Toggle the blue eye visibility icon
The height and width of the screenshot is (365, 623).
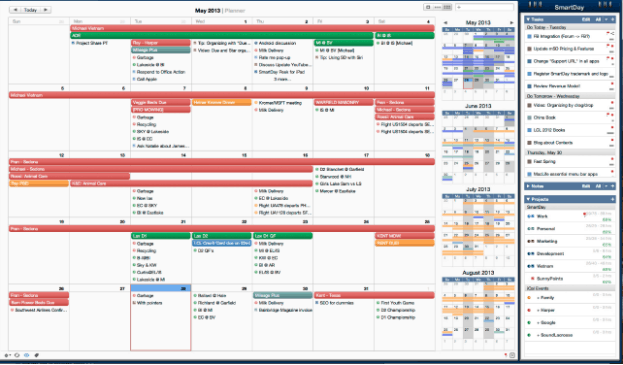point(26,355)
